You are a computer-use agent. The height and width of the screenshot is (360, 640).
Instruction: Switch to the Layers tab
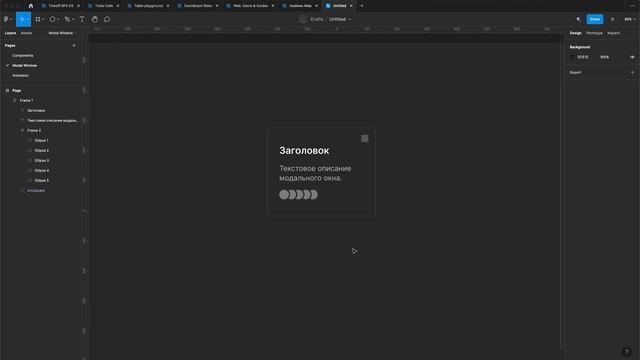10,33
